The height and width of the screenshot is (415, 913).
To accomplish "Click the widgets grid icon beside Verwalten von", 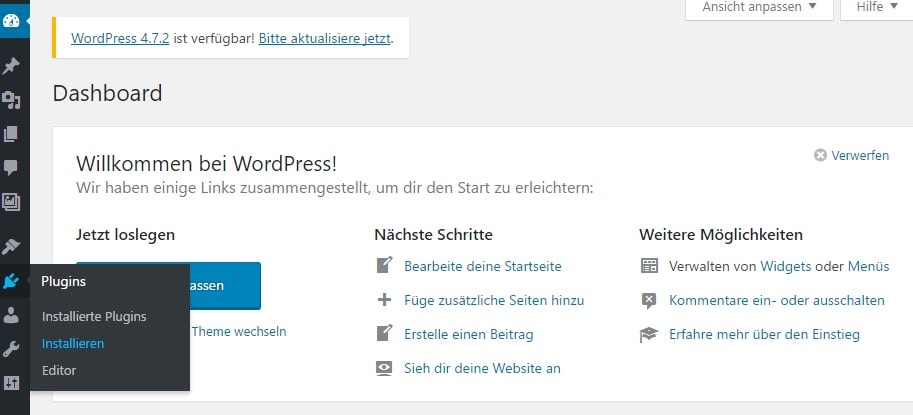I will [x=649, y=267].
